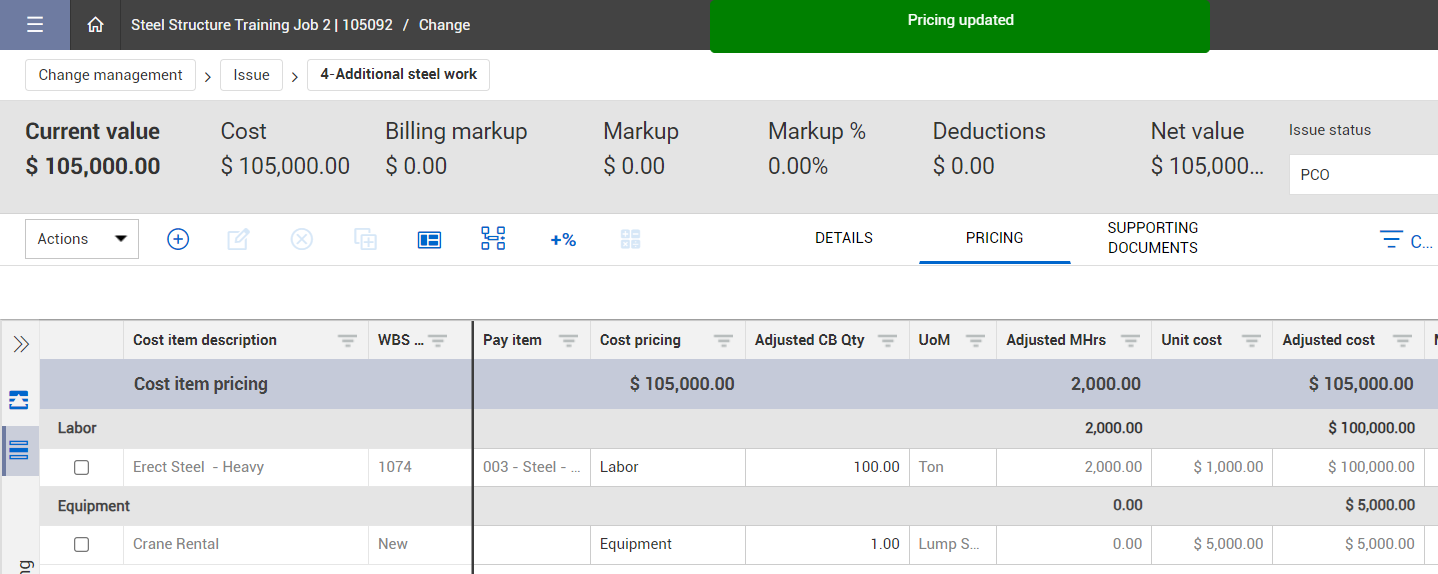Switch to the Supporting Documents tab
The height and width of the screenshot is (574, 1438).
coord(1152,238)
